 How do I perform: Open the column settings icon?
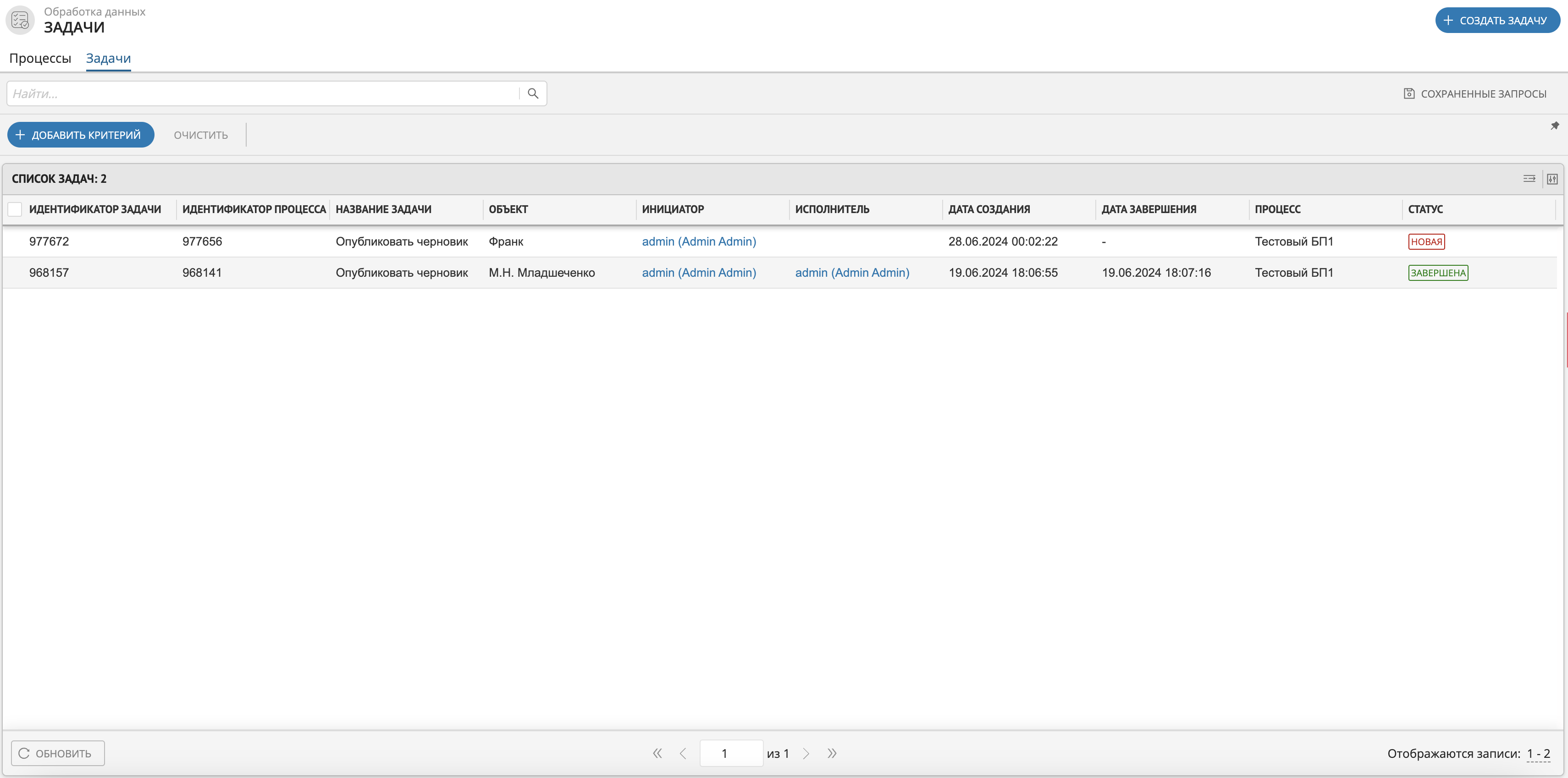click(1552, 179)
